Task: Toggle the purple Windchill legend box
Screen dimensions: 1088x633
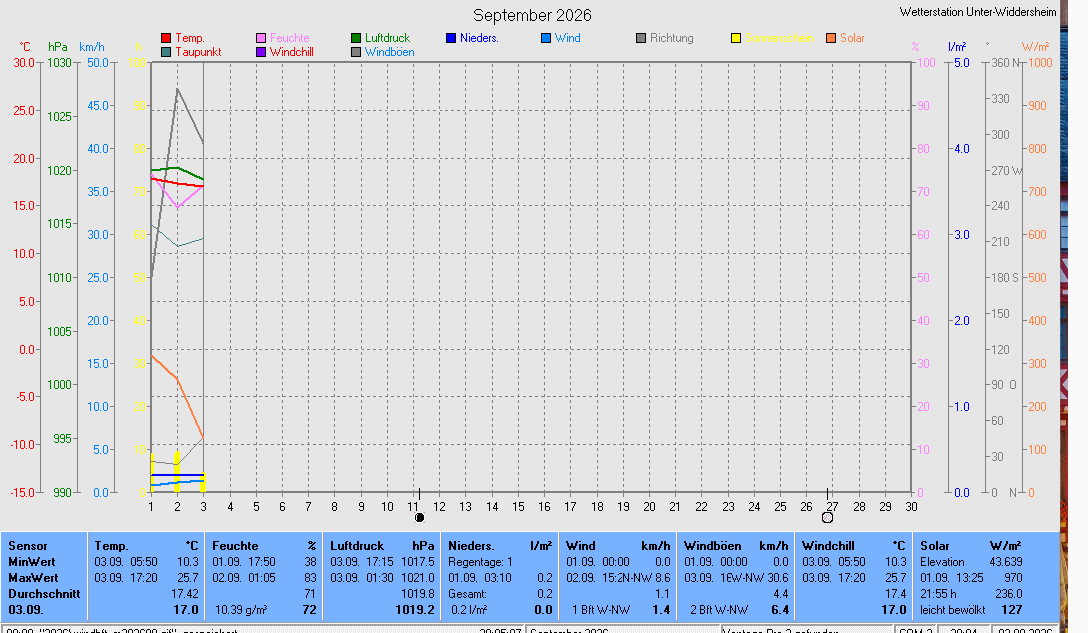Action: [261, 52]
